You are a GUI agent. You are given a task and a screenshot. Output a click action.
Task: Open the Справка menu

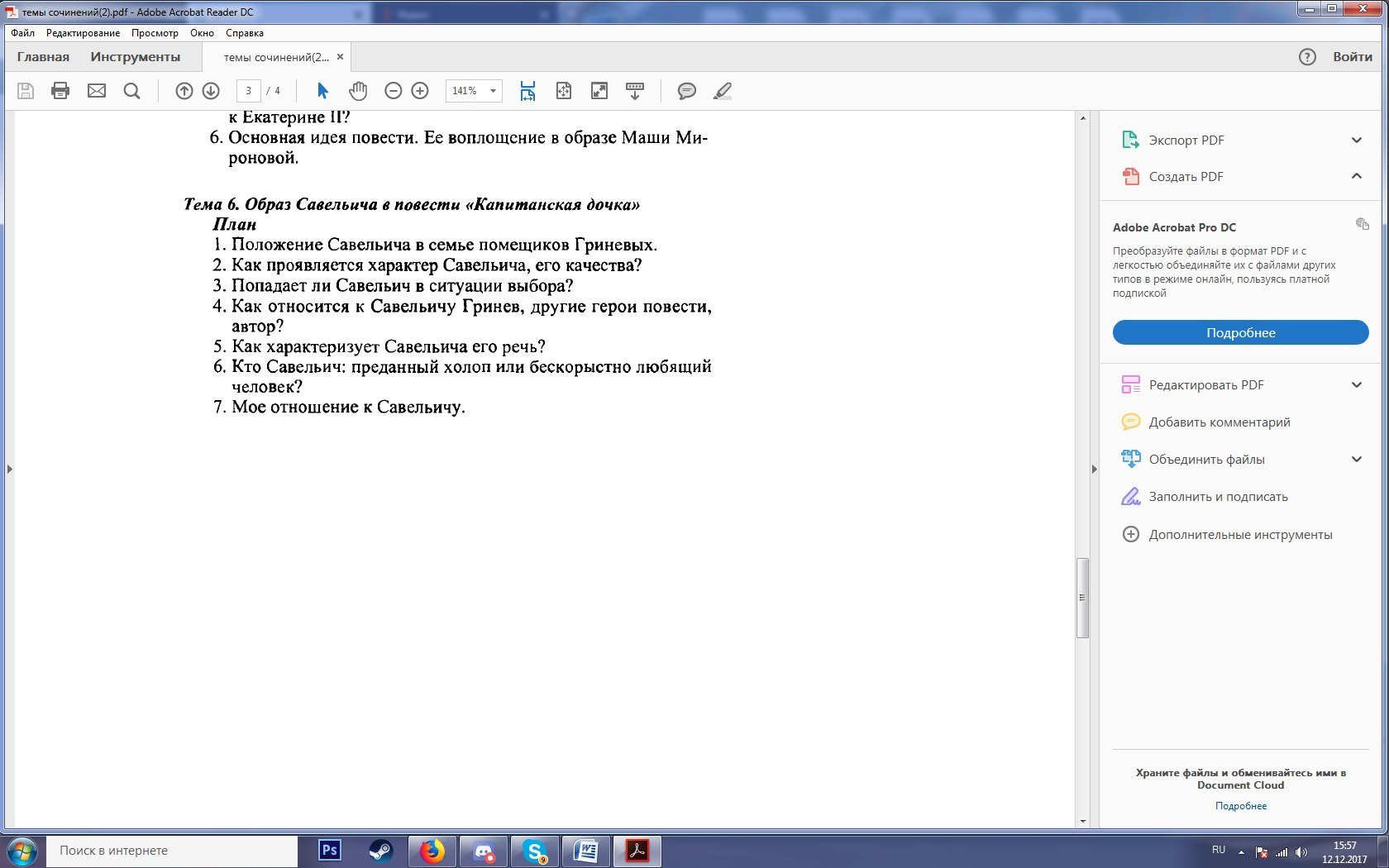[245, 33]
